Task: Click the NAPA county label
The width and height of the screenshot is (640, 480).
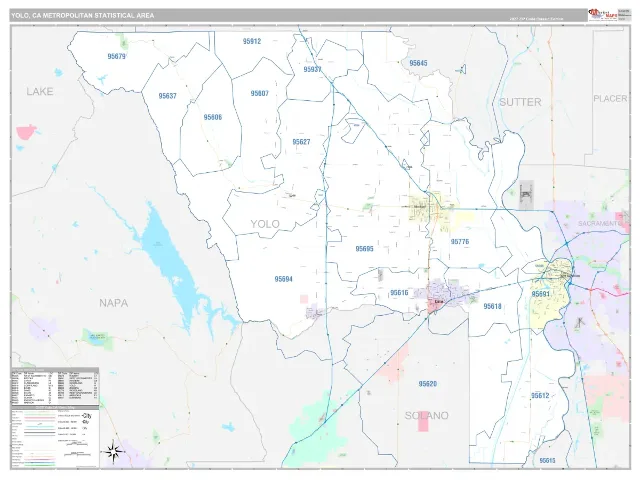Action: coord(113,303)
